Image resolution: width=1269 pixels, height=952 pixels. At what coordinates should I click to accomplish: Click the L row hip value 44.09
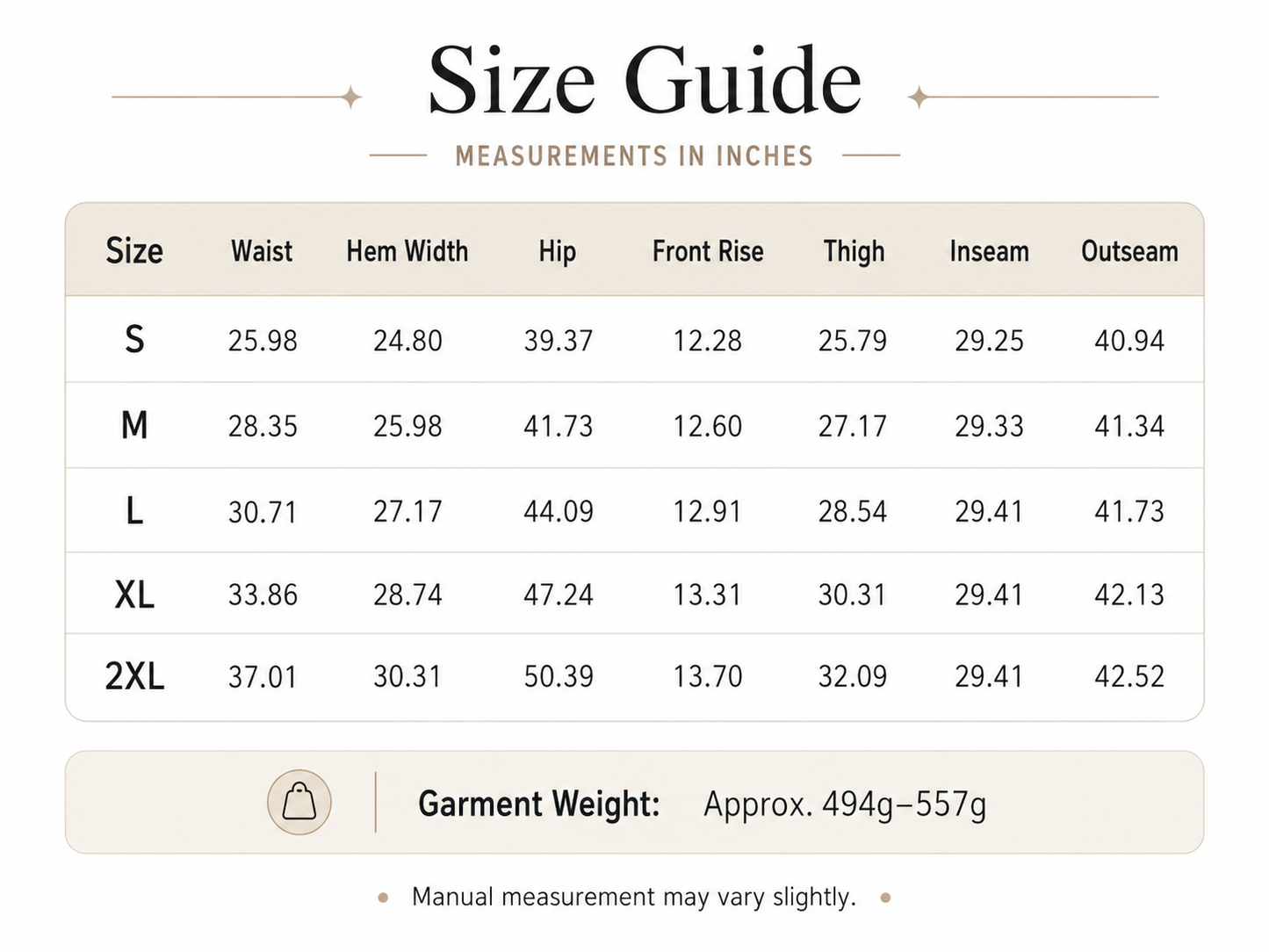click(559, 511)
